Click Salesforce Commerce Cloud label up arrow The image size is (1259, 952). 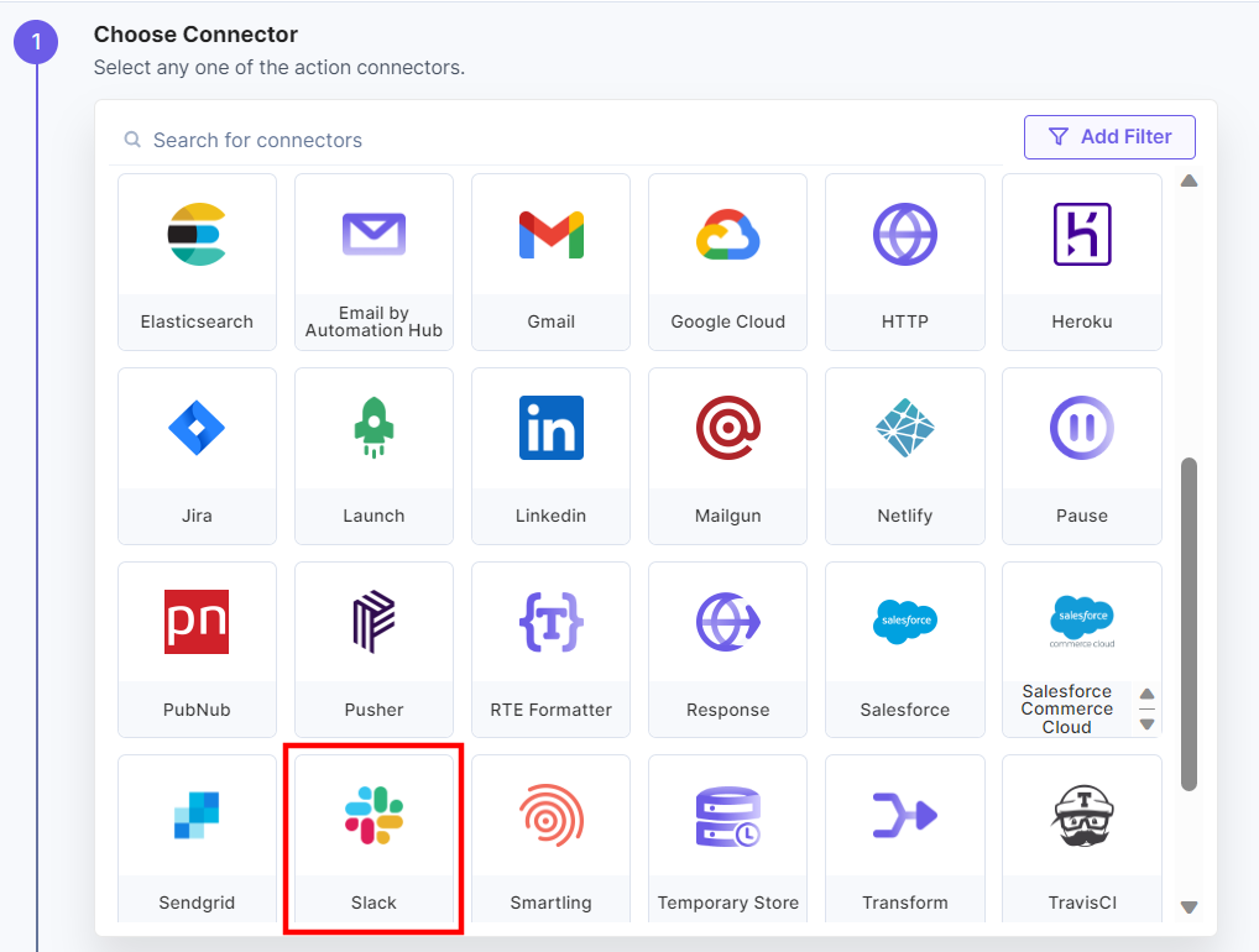[x=1148, y=694]
